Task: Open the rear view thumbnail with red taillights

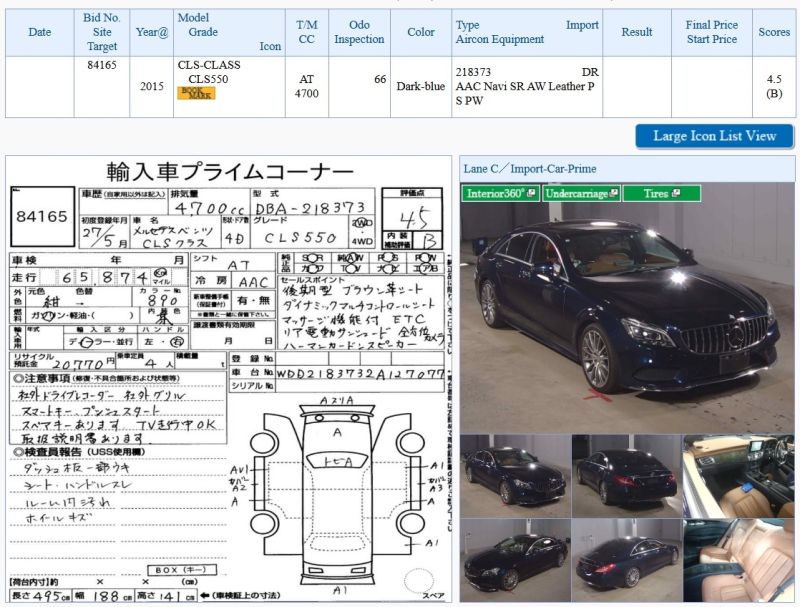Action: (627, 476)
